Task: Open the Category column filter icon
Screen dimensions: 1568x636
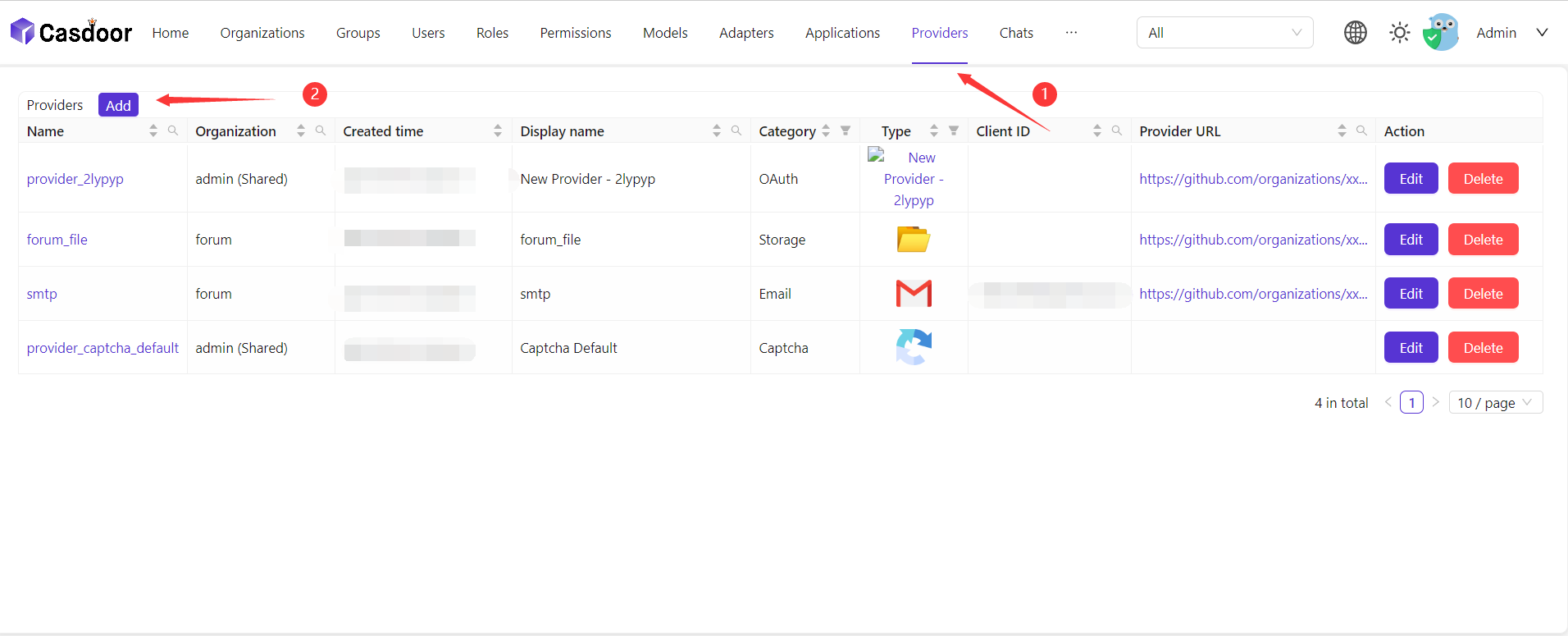Action: click(x=846, y=130)
